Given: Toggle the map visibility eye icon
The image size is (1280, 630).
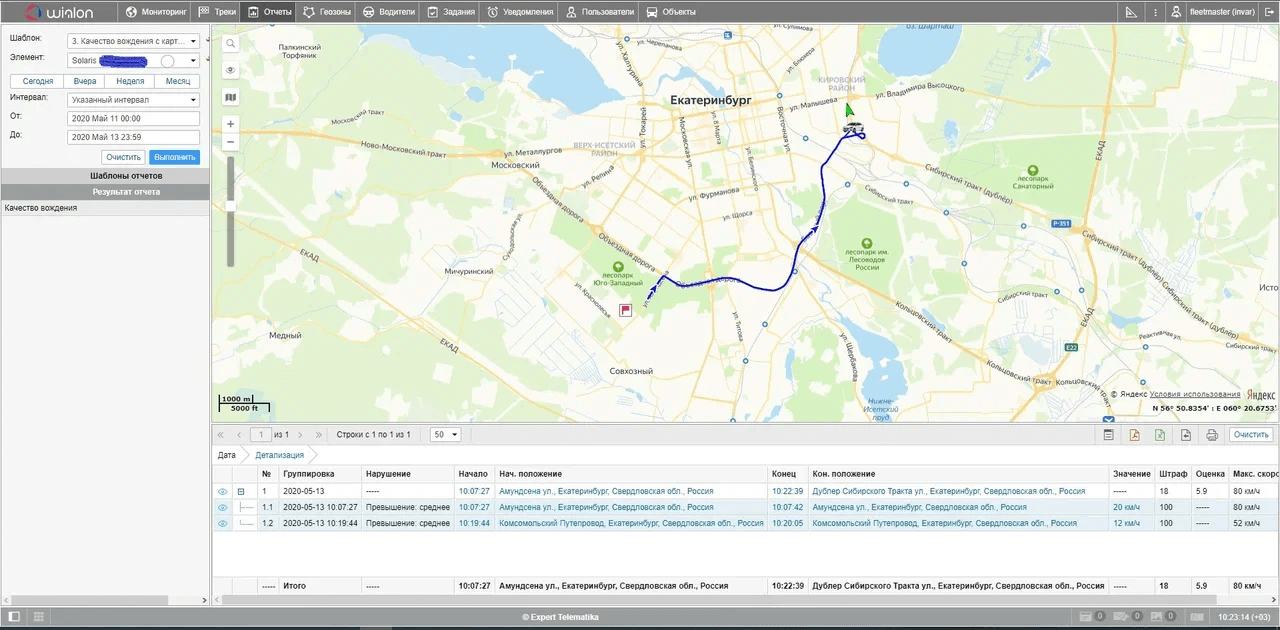Looking at the screenshot, I should pos(231,71).
